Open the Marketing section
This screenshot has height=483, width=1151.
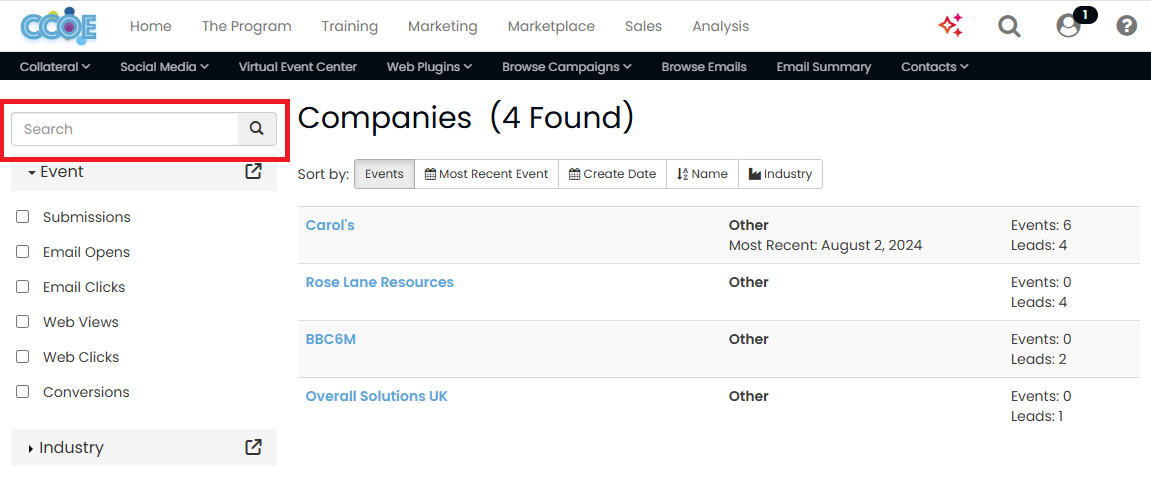443,26
